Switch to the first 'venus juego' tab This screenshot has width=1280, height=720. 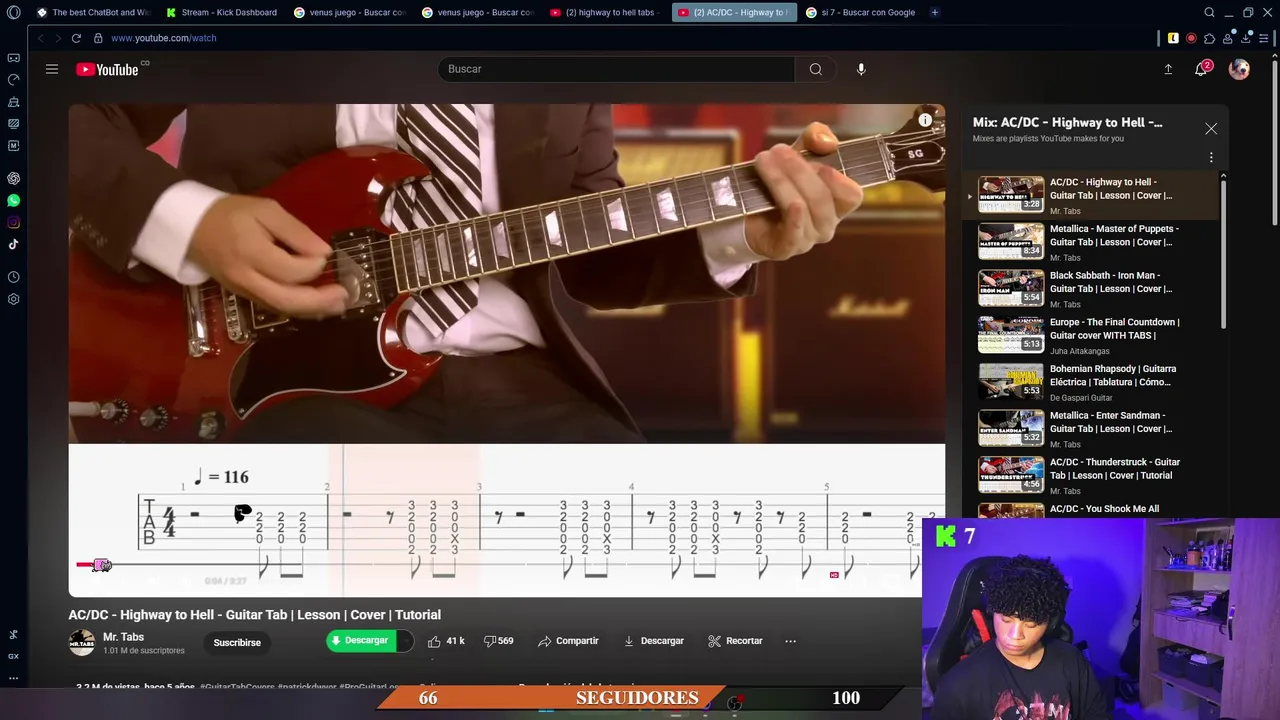click(x=350, y=12)
